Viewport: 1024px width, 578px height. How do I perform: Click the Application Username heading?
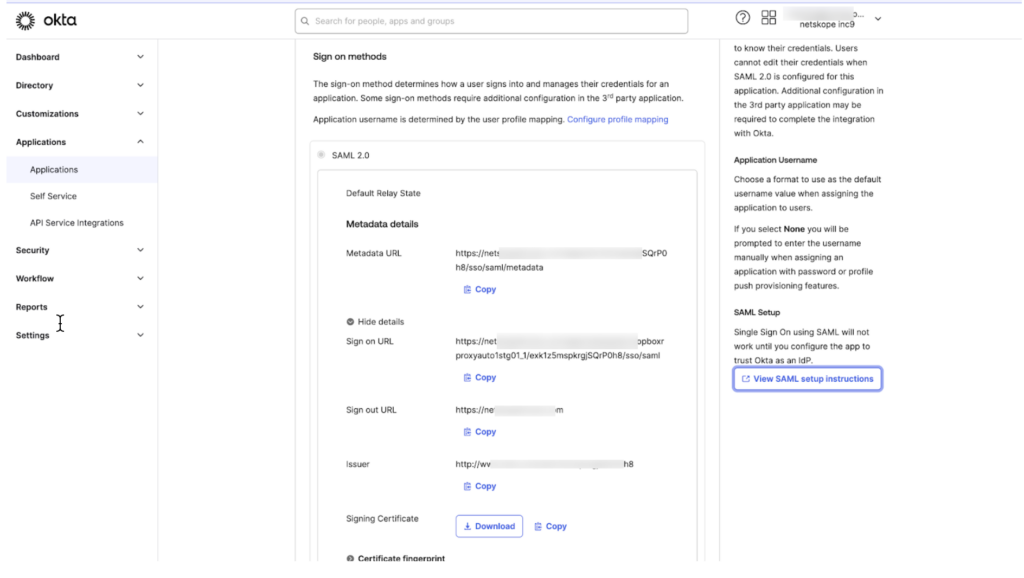775,160
